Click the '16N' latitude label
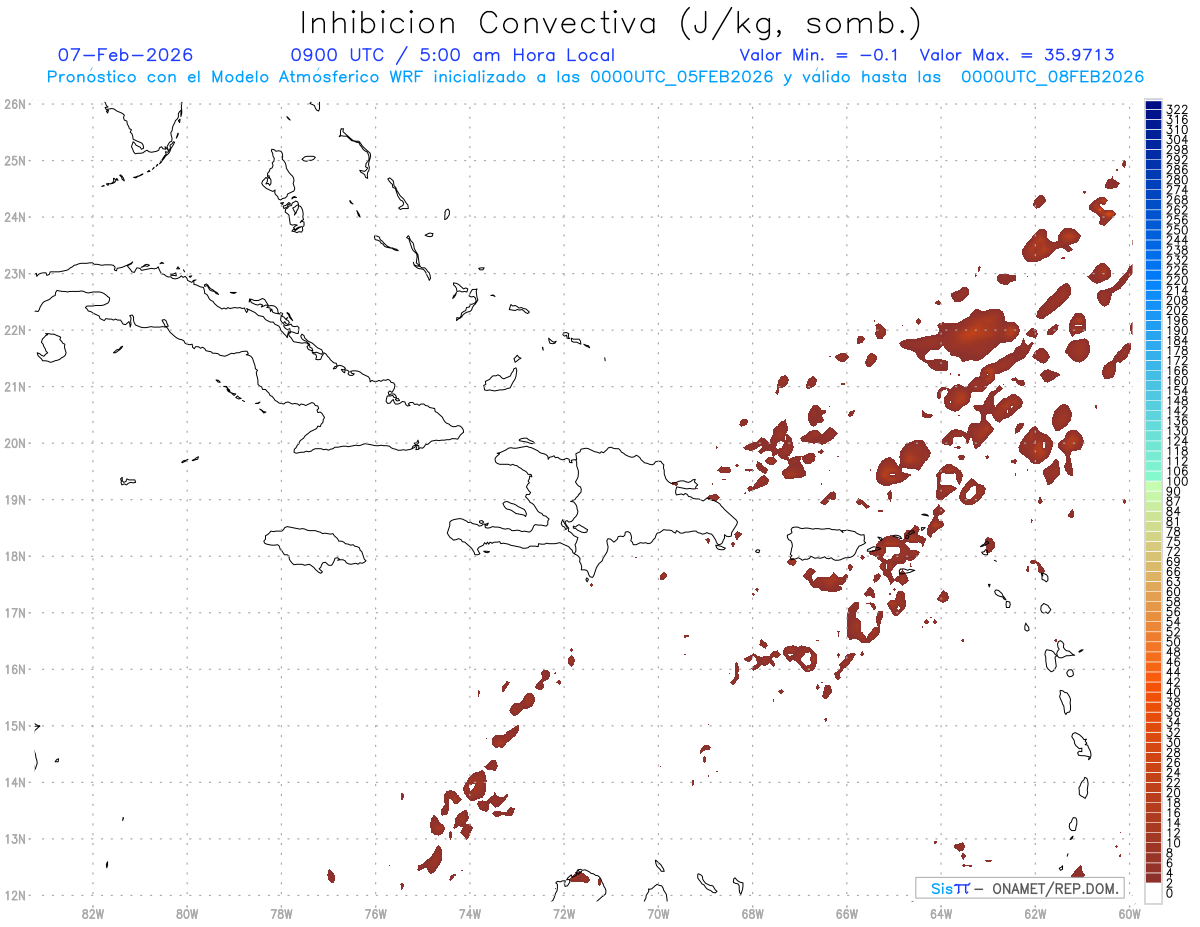The image size is (1200, 927). (14, 669)
